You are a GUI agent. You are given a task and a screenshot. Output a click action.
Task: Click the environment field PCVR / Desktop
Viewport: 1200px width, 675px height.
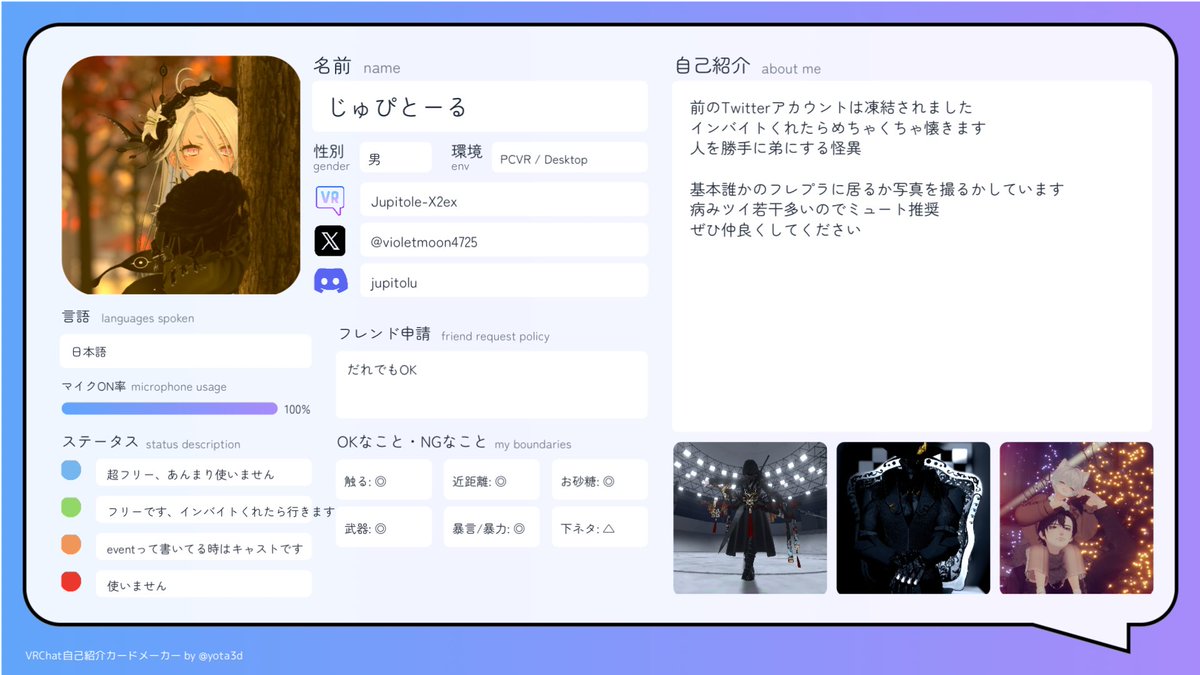coord(568,157)
